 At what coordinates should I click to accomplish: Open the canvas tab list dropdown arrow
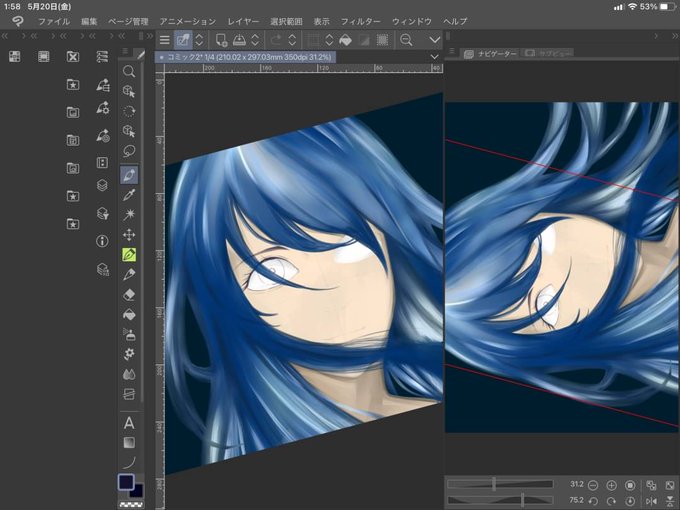pos(435,57)
